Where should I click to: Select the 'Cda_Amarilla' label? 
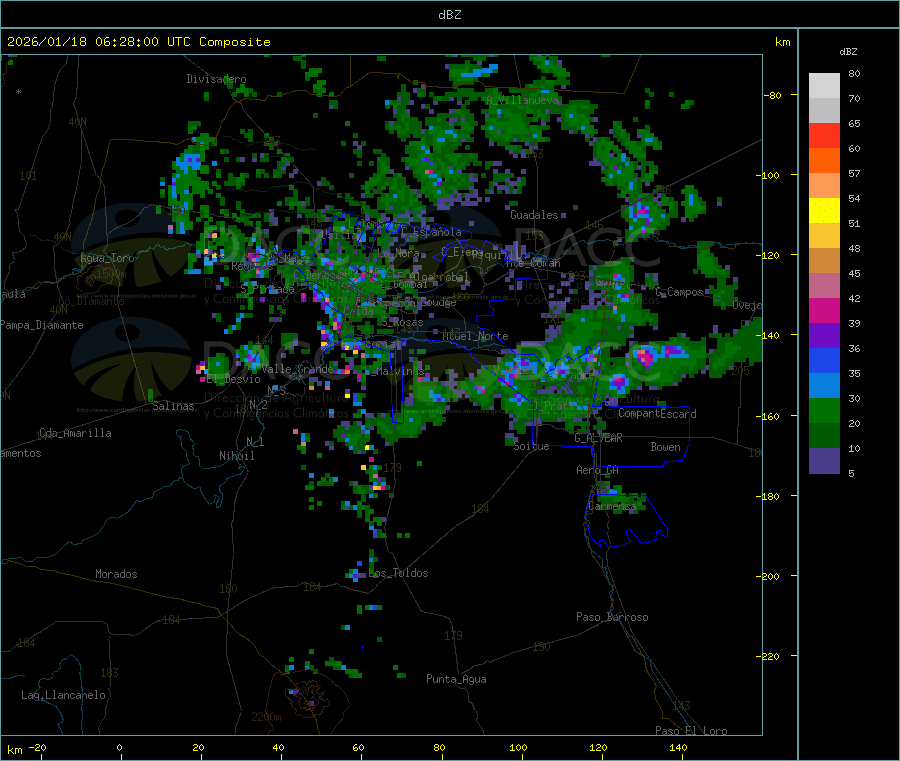(75, 433)
